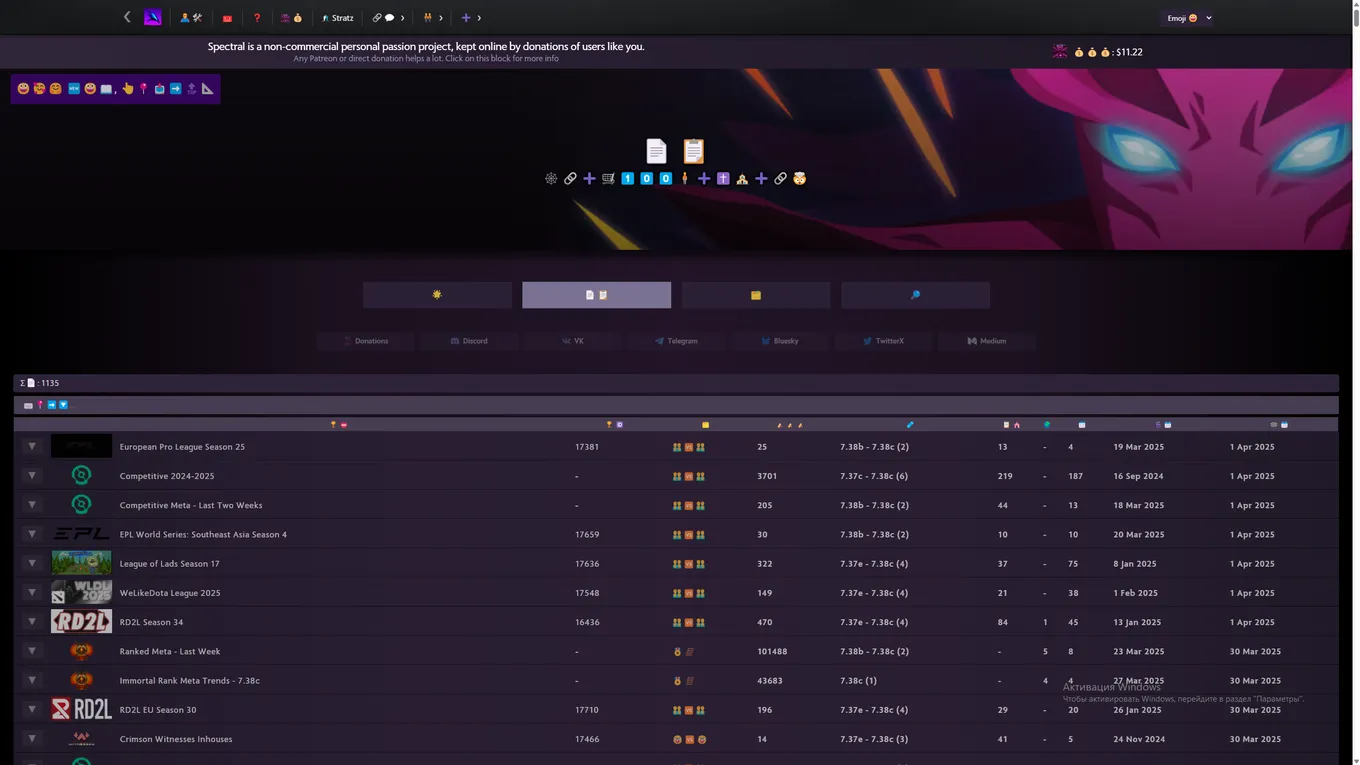Open the Discord link

[x=469, y=341]
